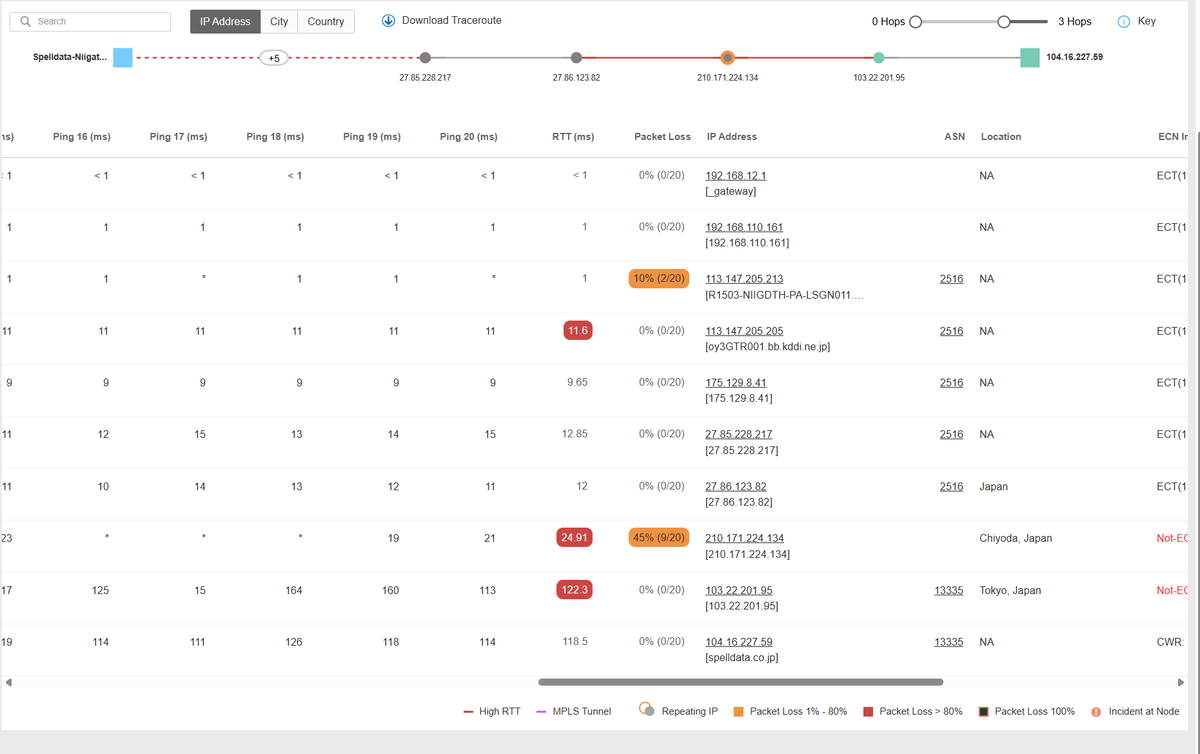Open IP address 192.168.110.161 link

coord(744,227)
